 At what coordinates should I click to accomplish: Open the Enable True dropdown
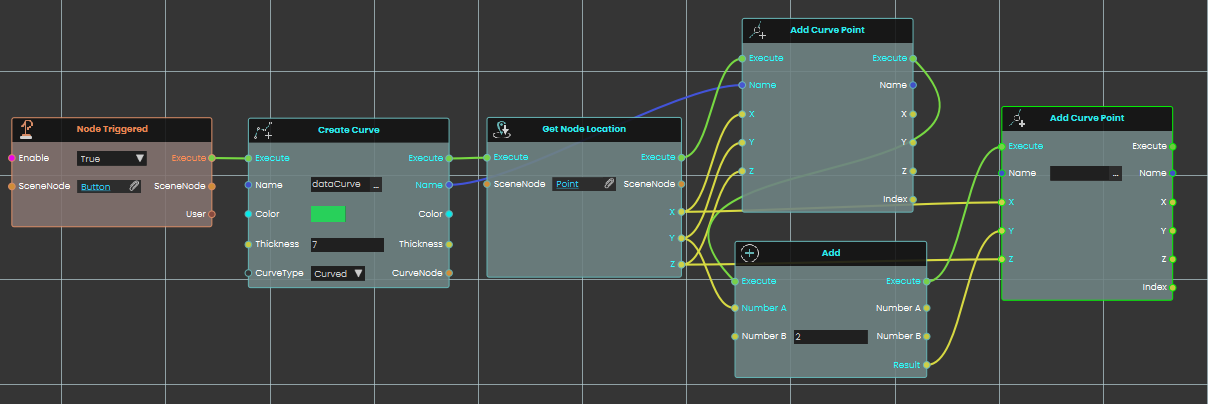[x=111, y=158]
